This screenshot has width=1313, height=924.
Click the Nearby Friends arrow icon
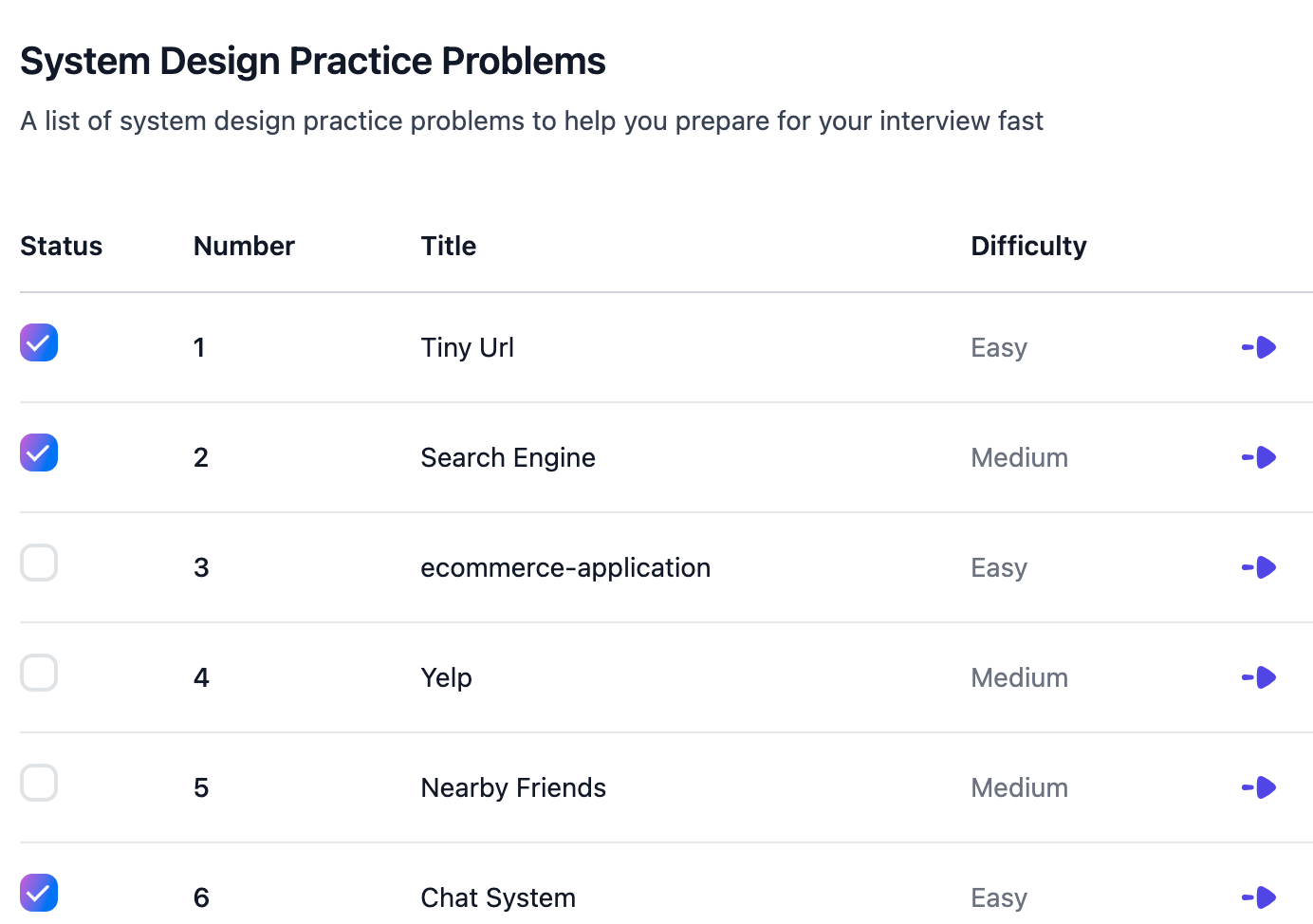pos(1259,787)
